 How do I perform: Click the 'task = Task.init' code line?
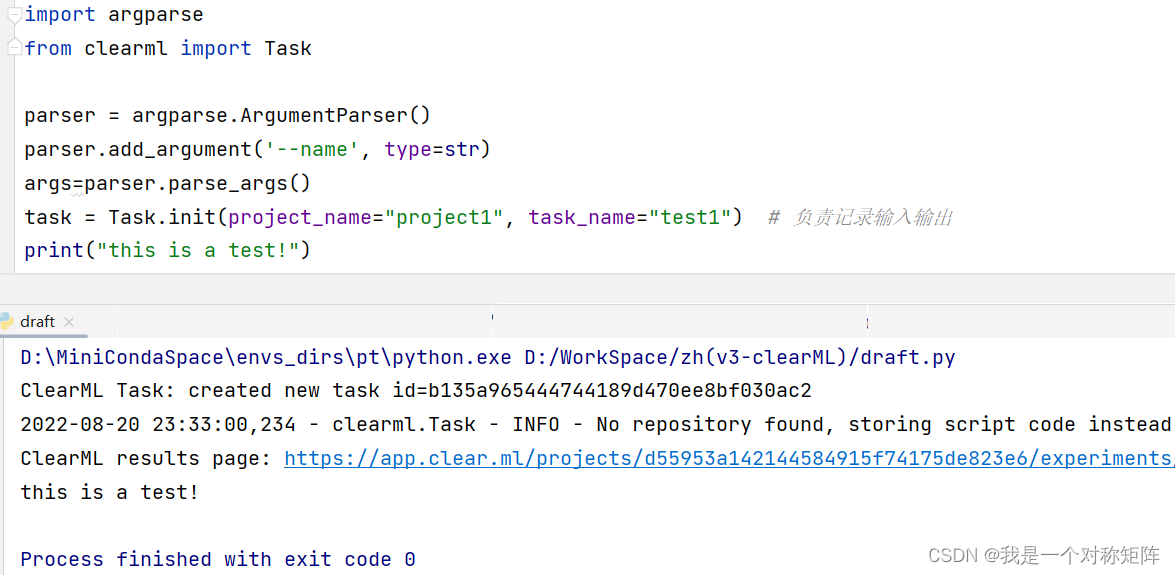383,217
